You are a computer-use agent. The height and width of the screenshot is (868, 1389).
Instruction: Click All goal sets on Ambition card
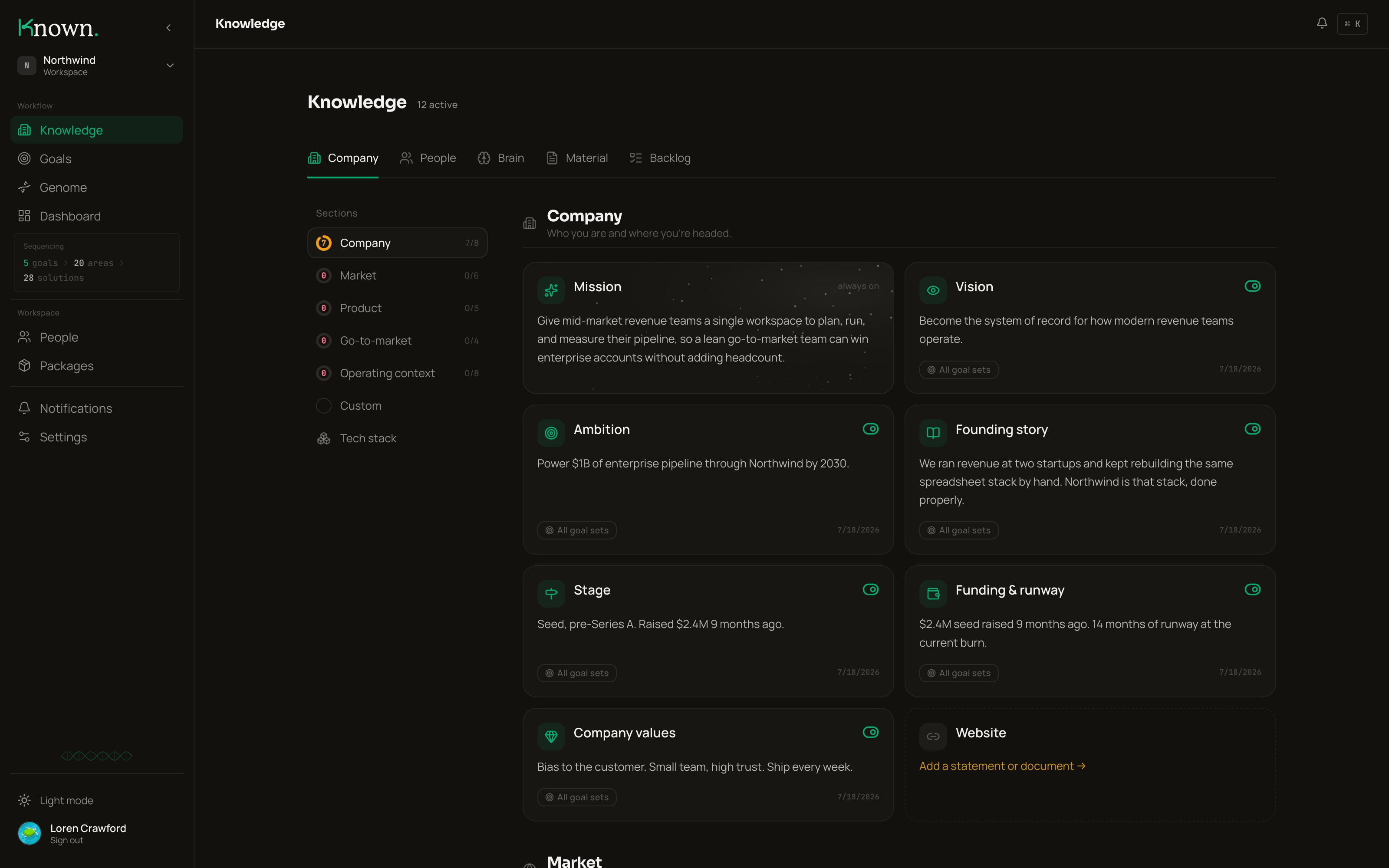pyautogui.click(x=577, y=530)
